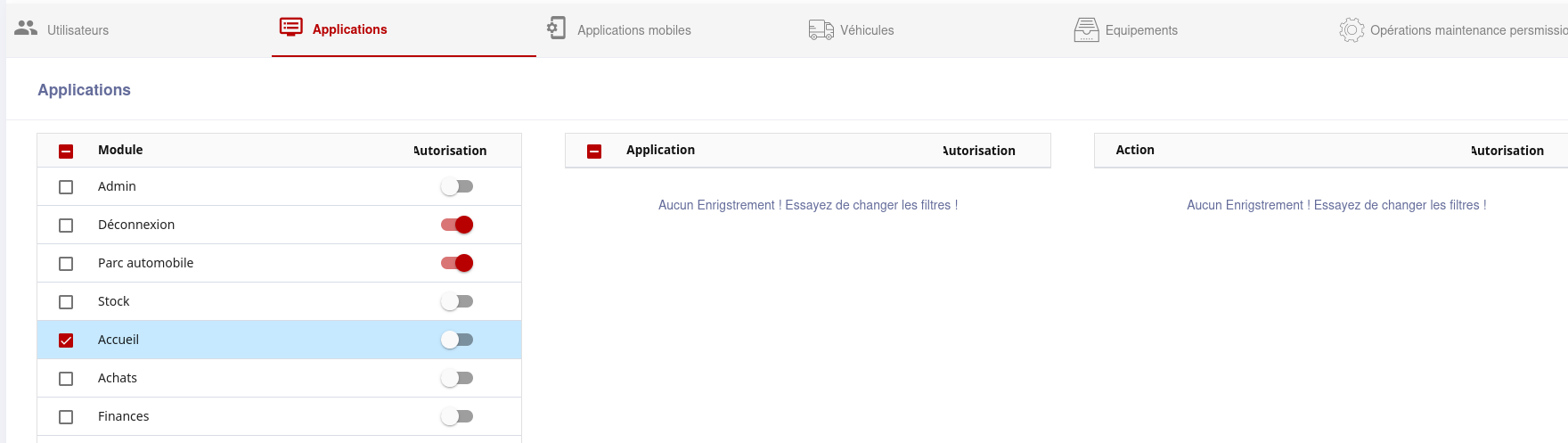Enable the Admin authorization toggle
The image size is (1568, 443).
pyautogui.click(x=457, y=186)
